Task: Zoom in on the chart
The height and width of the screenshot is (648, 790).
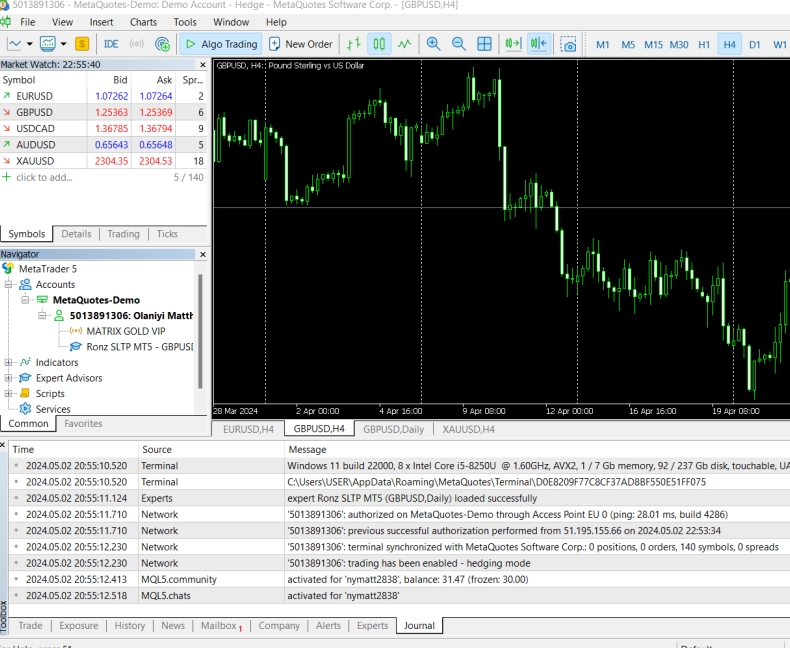Action: point(433,44)
